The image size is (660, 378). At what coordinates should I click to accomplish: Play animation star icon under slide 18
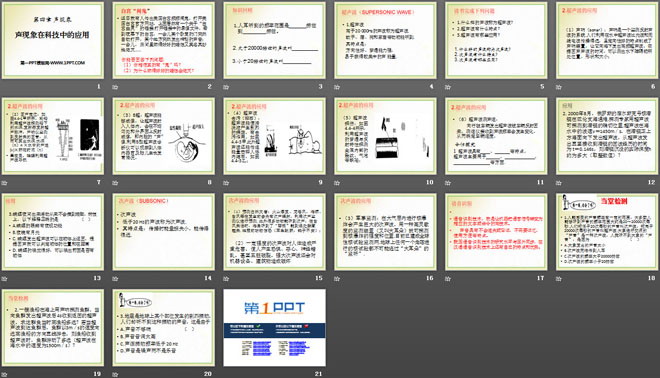[x=559, y=278]
